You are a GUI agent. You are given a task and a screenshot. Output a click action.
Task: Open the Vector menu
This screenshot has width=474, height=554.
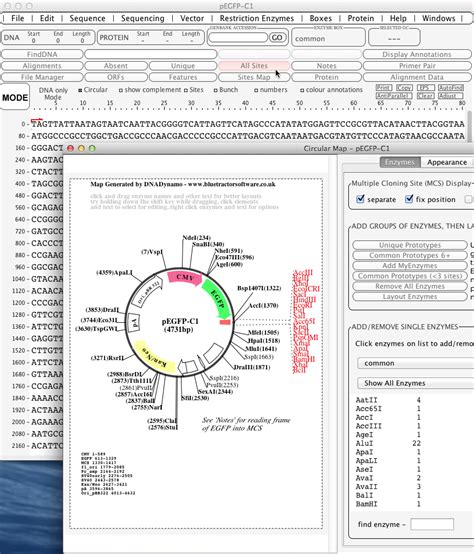point(192,18)
